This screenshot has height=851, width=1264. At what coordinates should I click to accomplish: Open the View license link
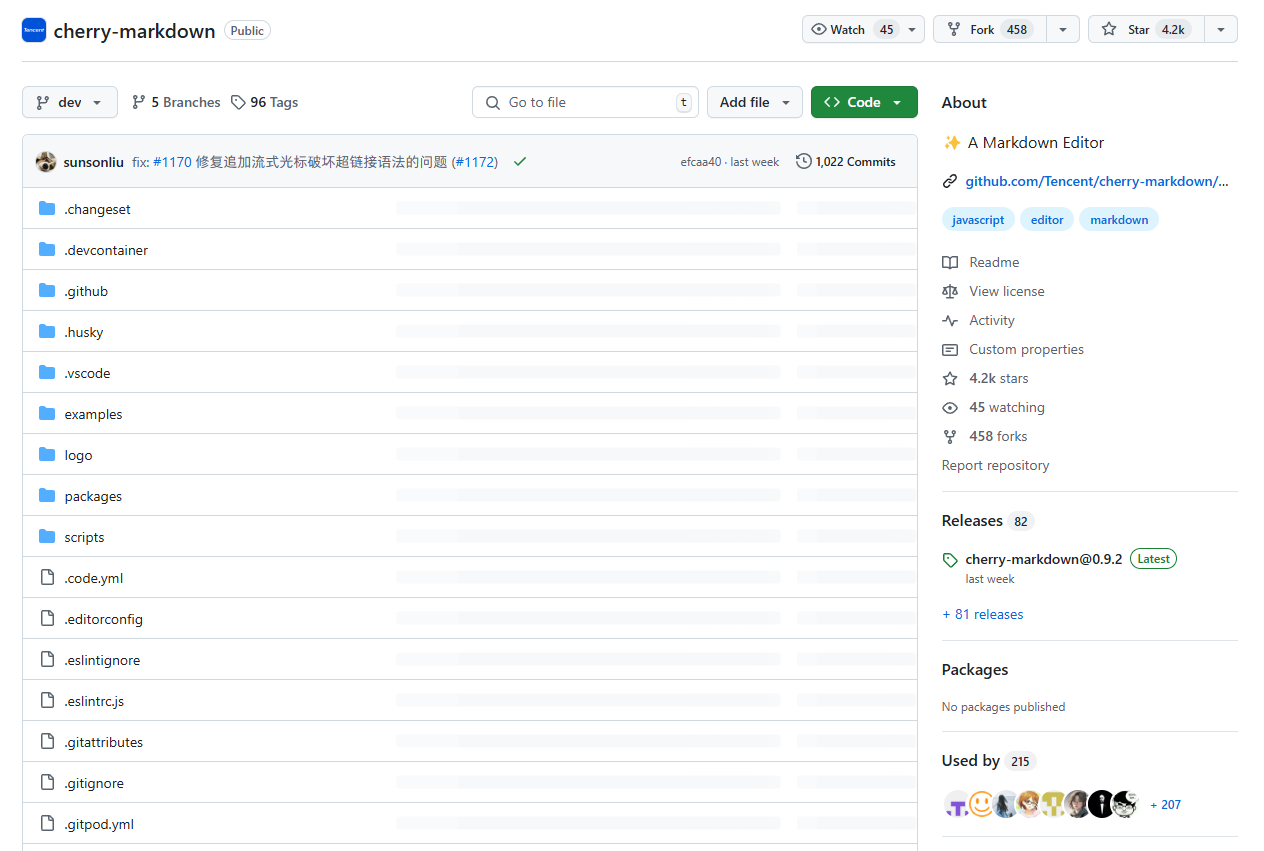pos(993,291)
